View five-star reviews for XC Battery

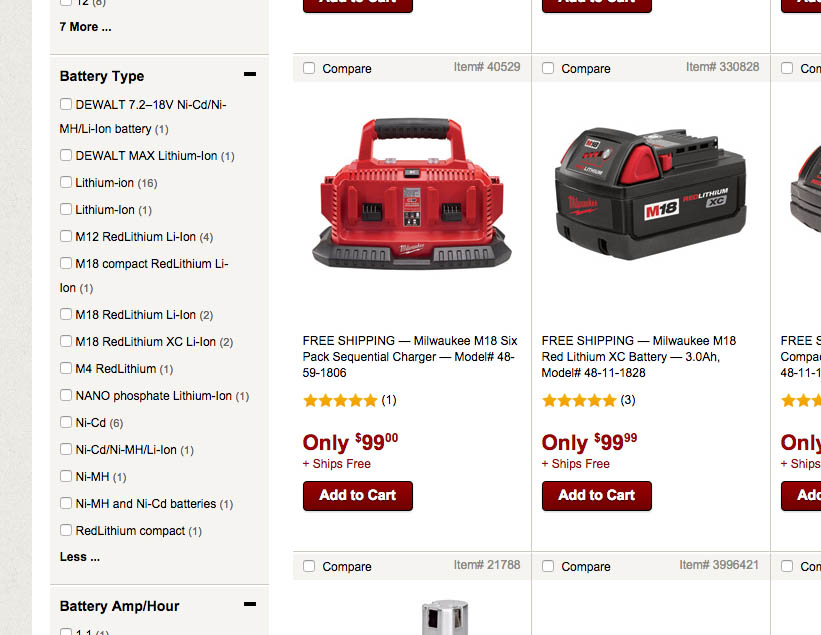[589, 400]
